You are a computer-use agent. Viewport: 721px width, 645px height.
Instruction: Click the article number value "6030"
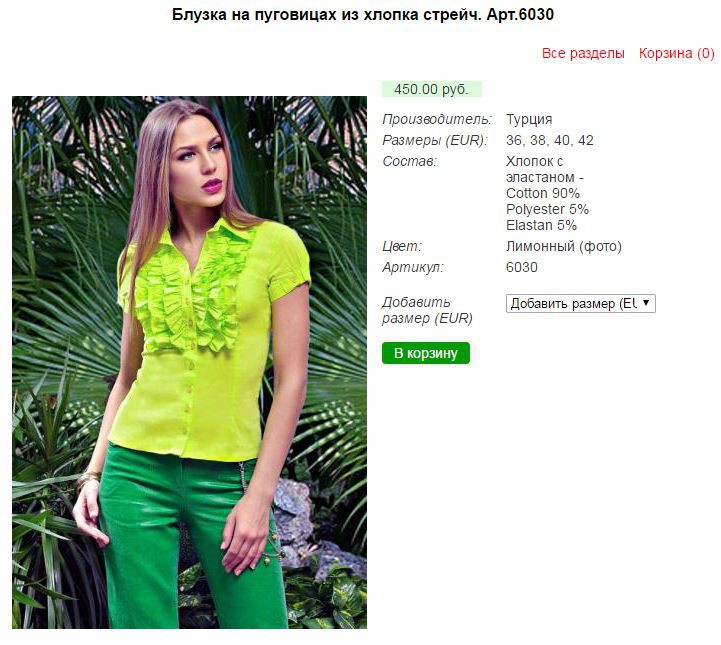coord(521,268)
